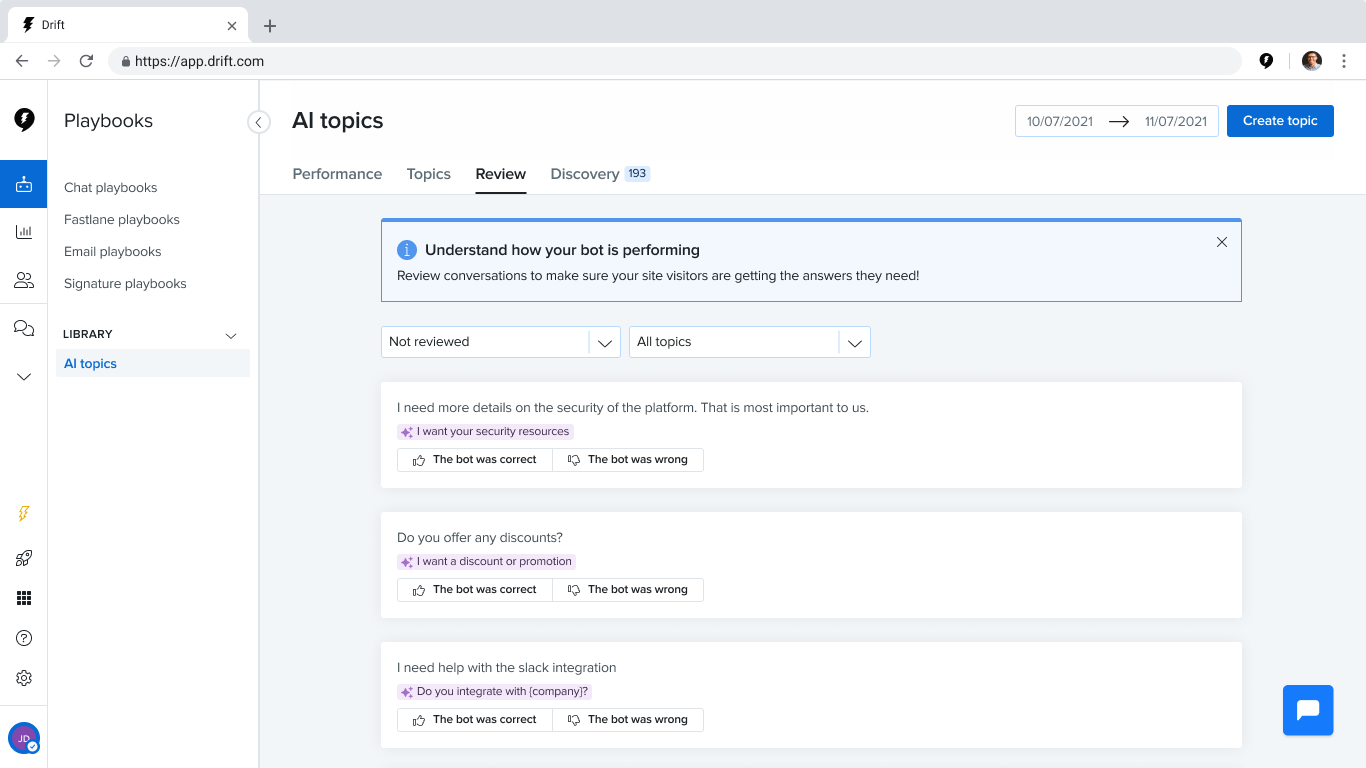Go to Signature playbooks
Screen dimensions: 1366x768
125,284
